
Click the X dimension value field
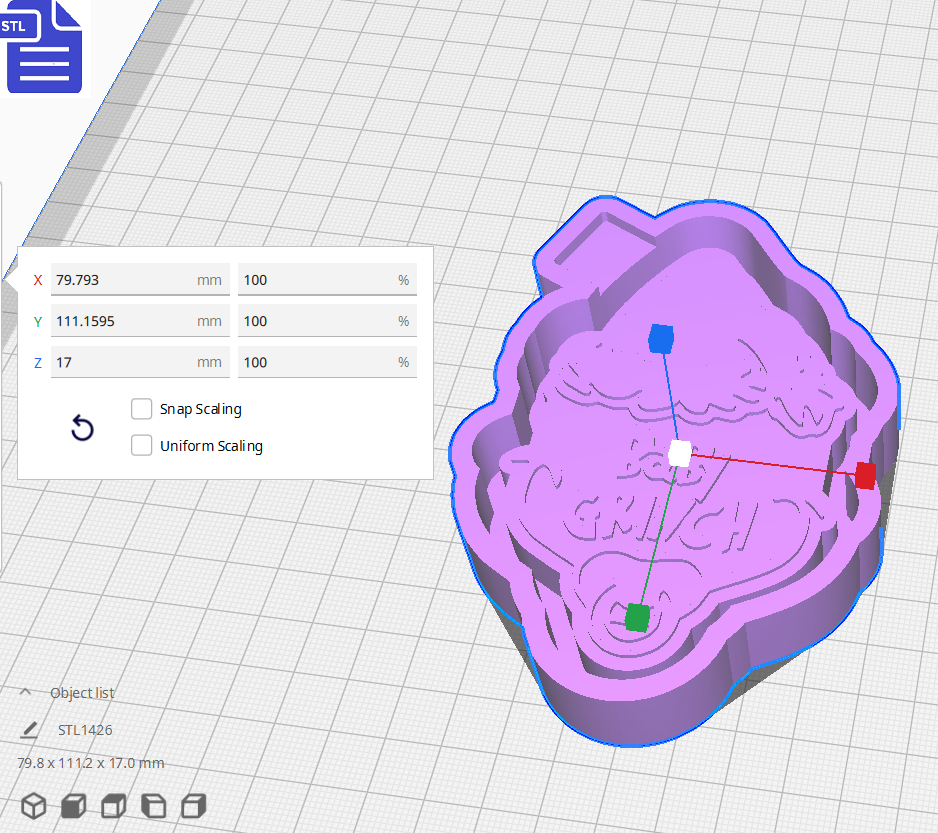pyautogui.click(x=130, y=280)
